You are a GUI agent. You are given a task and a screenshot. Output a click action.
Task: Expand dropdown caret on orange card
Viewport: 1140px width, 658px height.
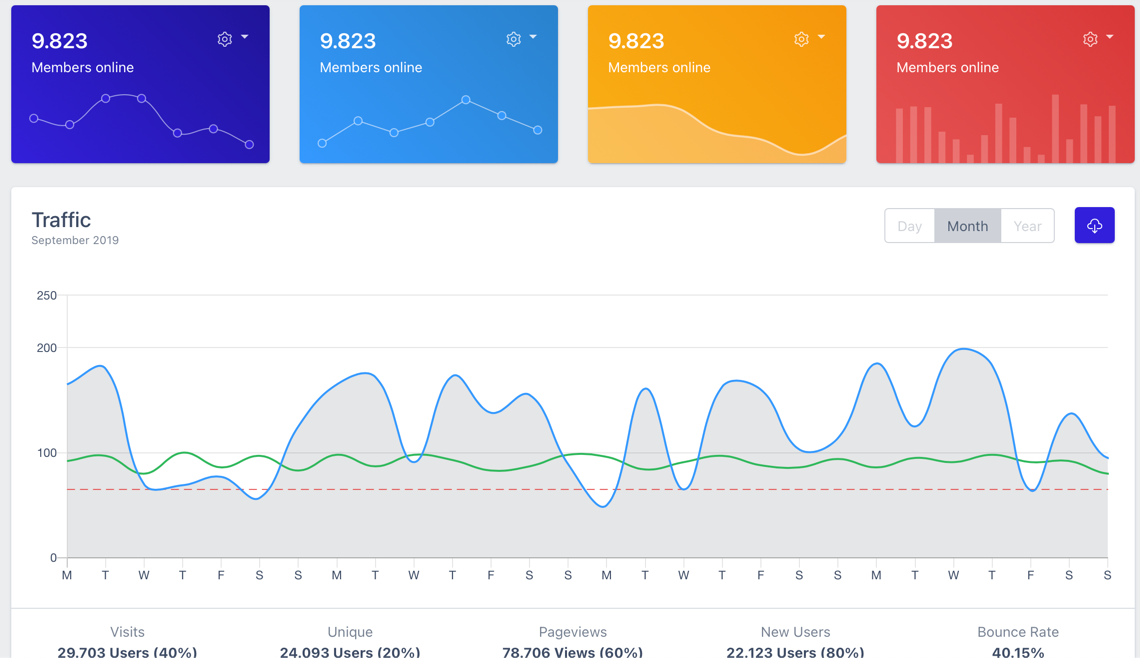[x=822, y=36]
